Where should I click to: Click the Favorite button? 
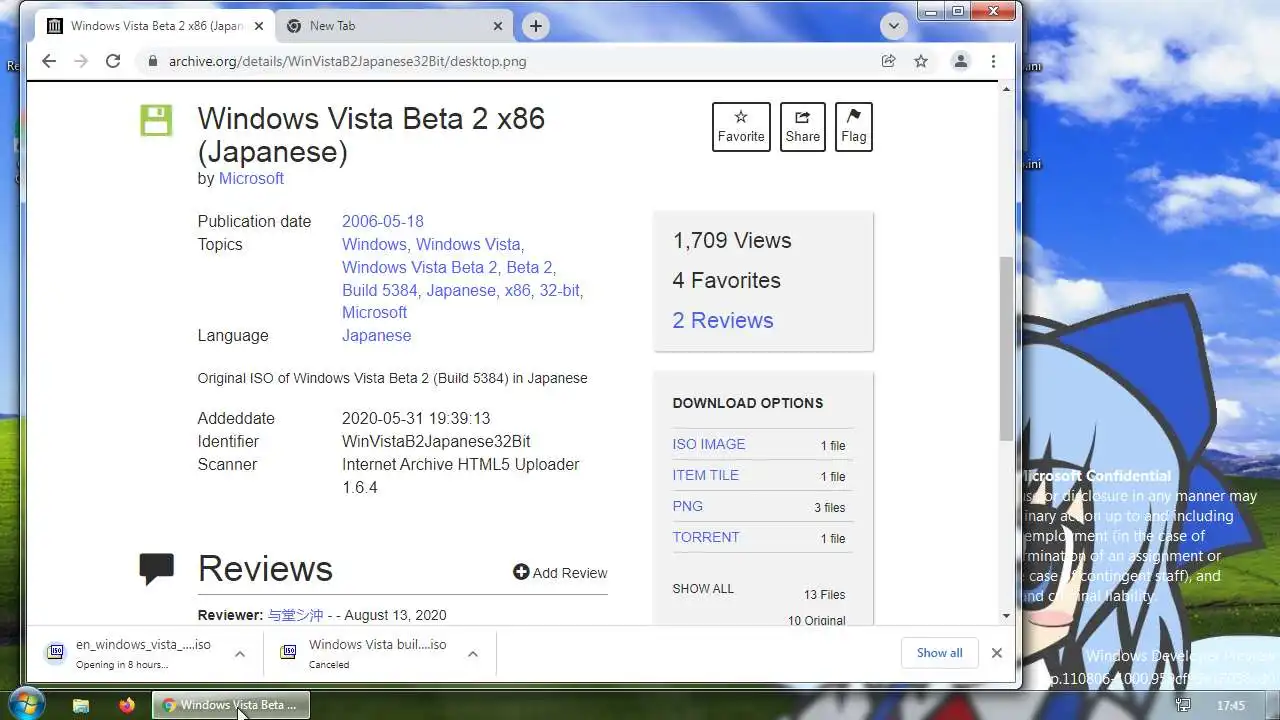[741, 127]
